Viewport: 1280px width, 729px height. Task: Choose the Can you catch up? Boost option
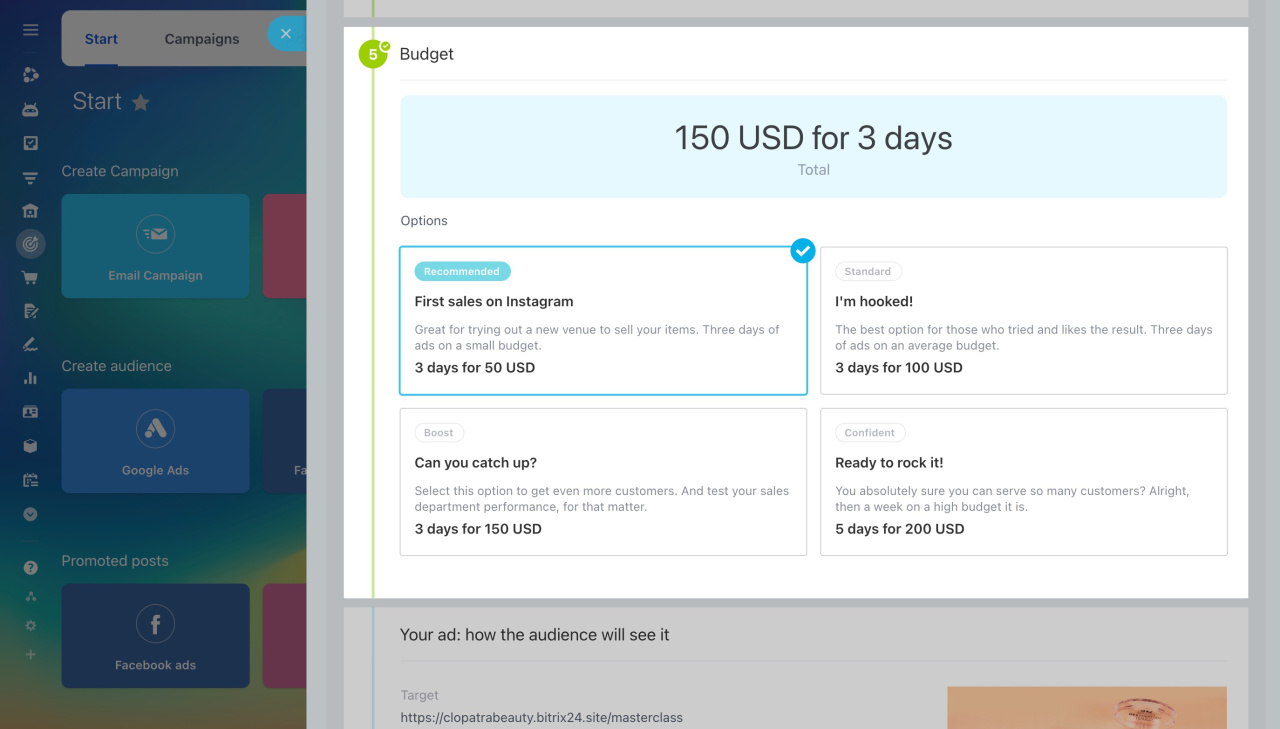(603, 482)
